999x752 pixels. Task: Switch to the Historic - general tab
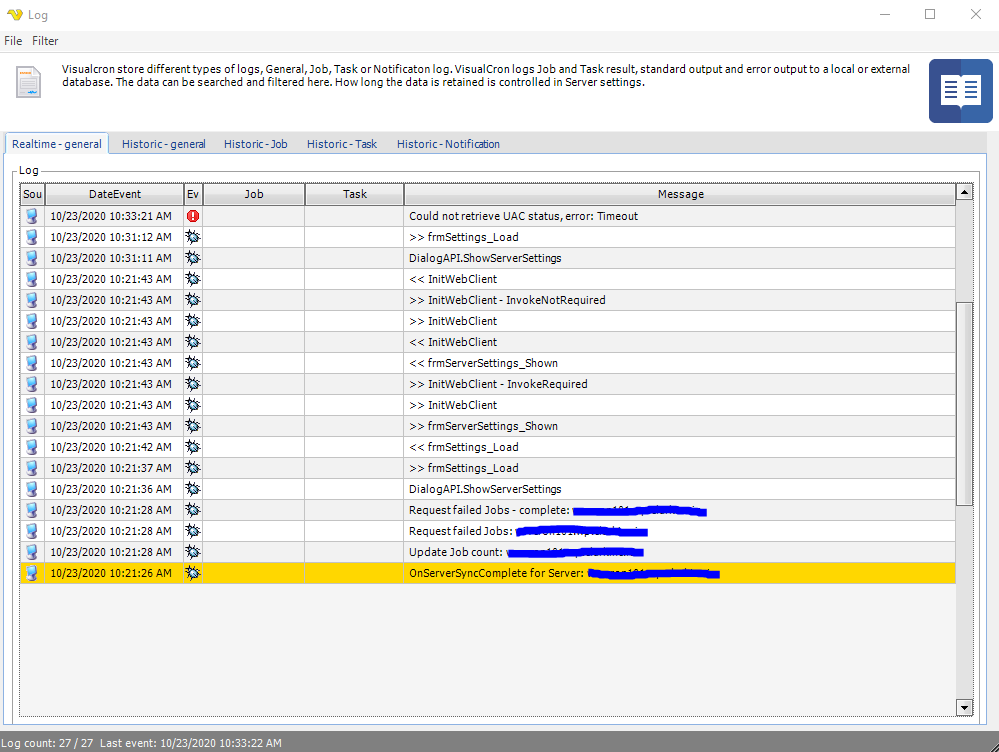pyautogui.click(x=163, y=144)
